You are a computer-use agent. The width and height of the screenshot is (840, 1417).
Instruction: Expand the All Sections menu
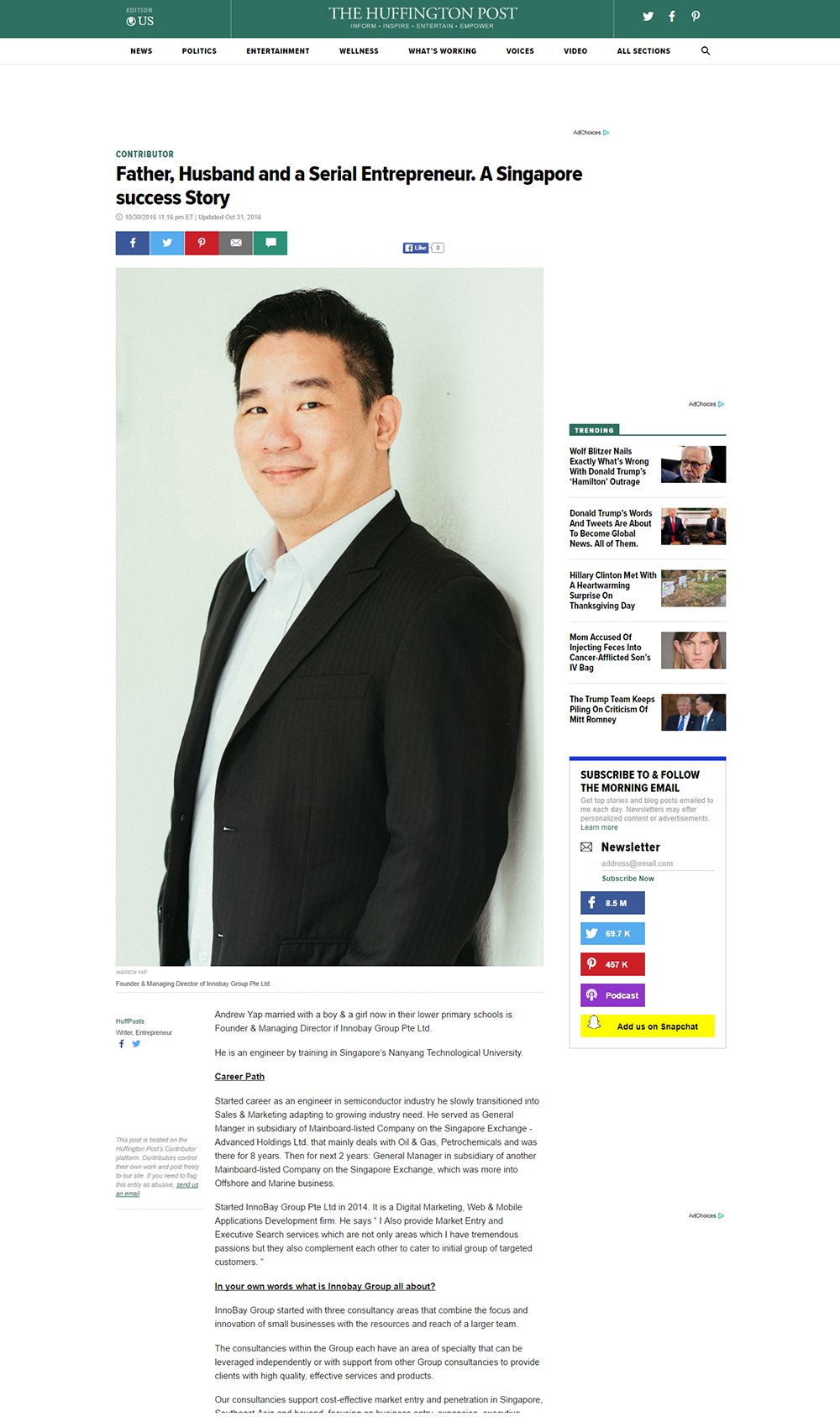[643, 51]
